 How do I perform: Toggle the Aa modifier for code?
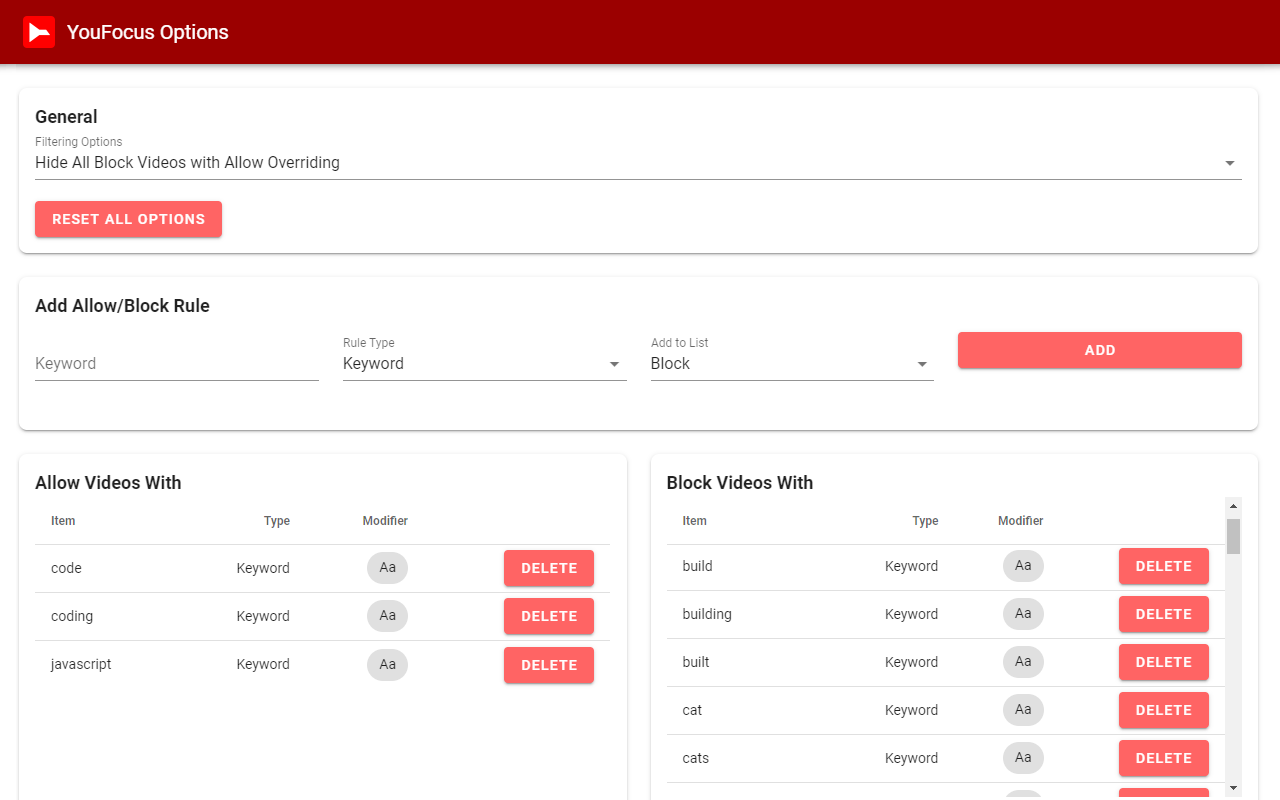pyautogui.click(x=387, y=568)
